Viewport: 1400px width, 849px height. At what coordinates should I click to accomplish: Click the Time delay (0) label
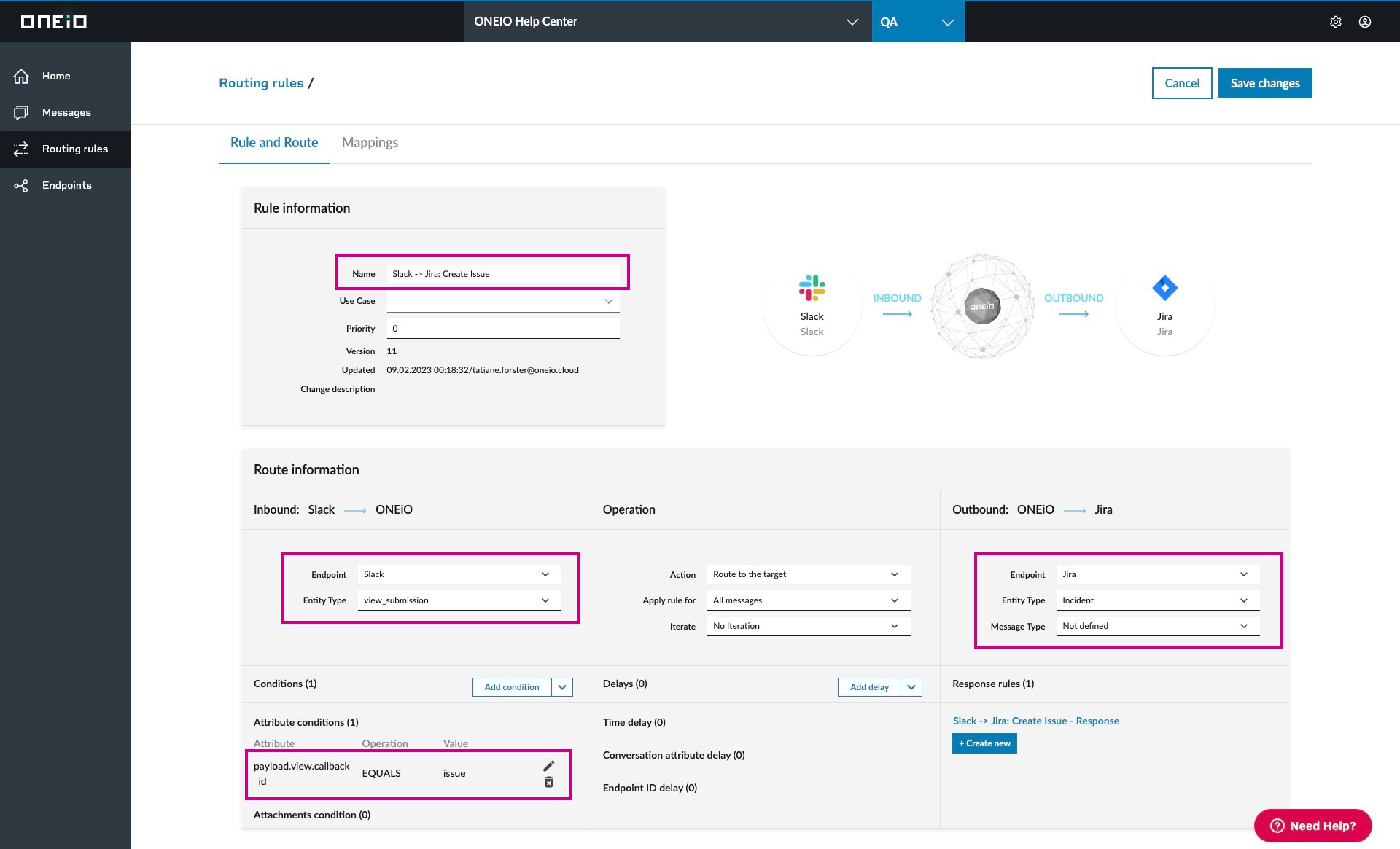(x=634, y=722)
